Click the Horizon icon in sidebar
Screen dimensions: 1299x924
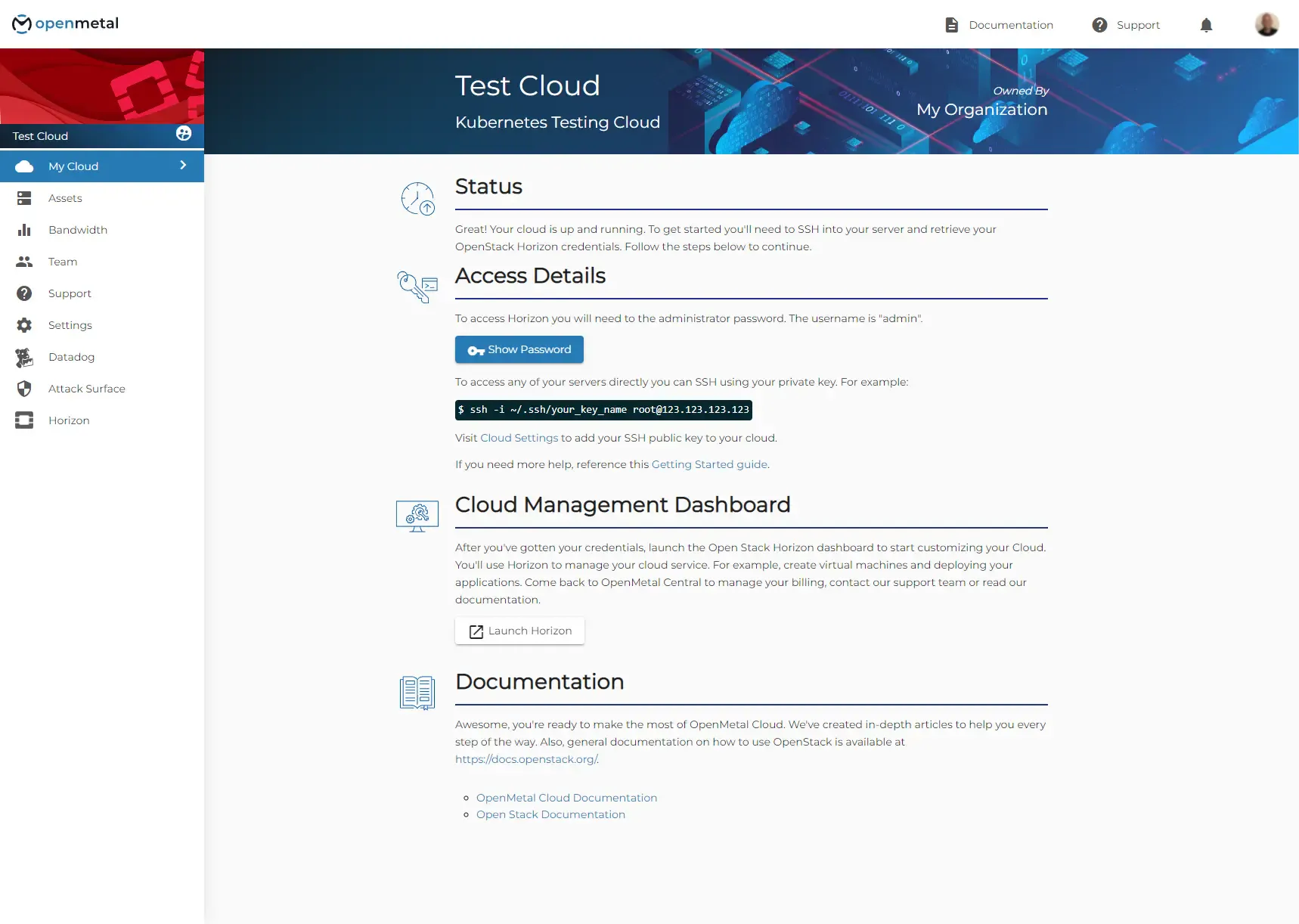coord(24,420)
